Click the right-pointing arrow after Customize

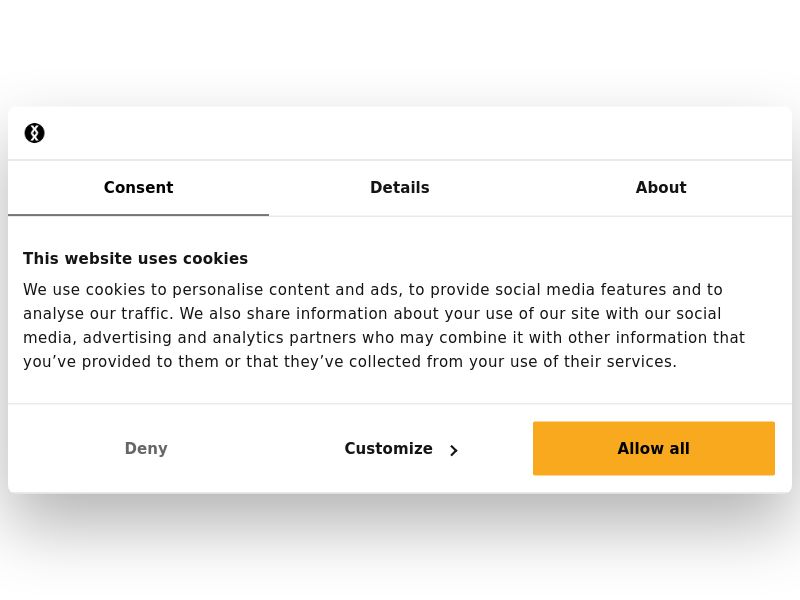pyautogui.click(x=453, y=450)
